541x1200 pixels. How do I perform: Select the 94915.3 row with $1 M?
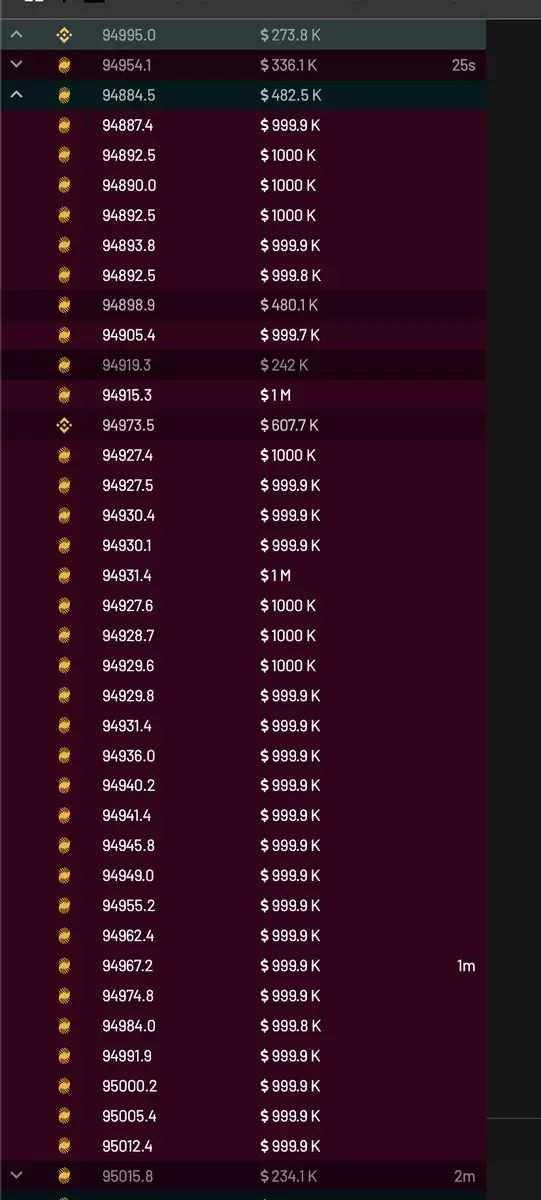click(x=243, y=395)
